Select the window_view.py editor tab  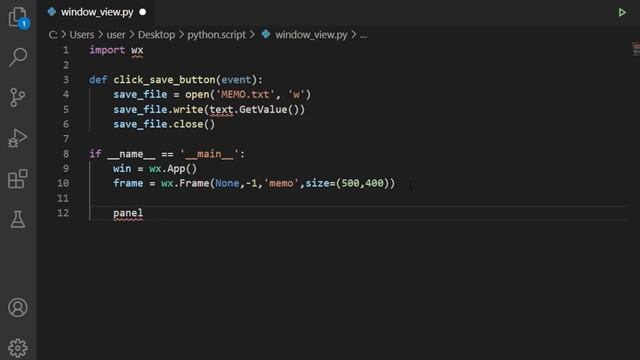97,12
